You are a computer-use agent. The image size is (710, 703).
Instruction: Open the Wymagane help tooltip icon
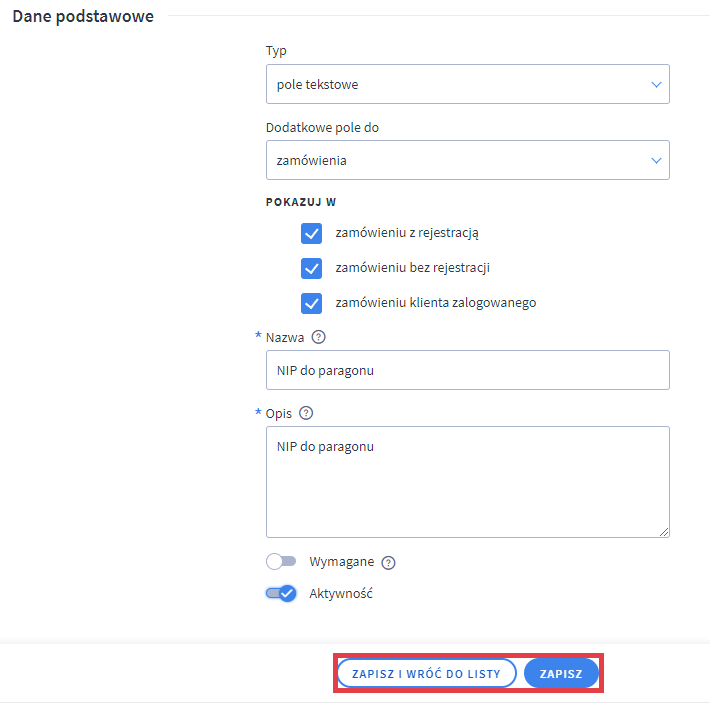click(389, 562)
